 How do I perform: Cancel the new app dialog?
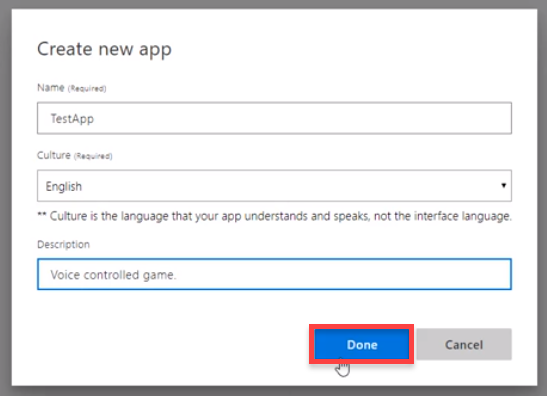464,344
